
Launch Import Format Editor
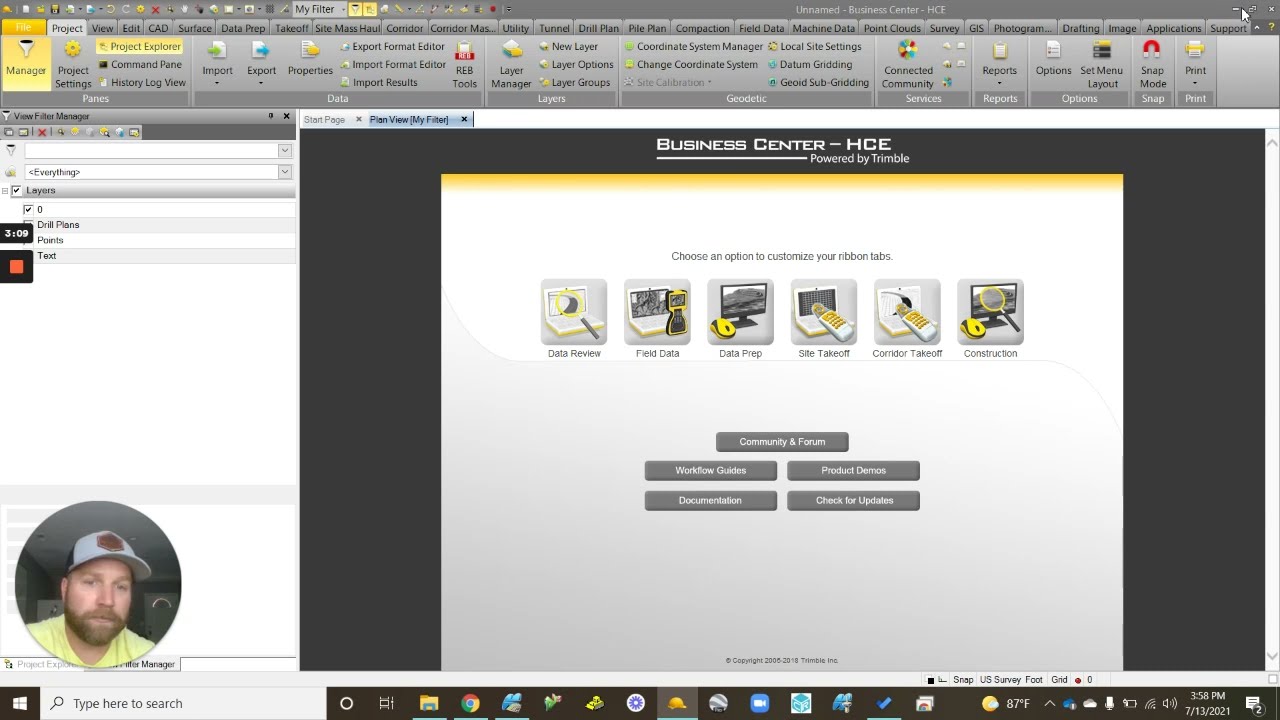[x=392, y=64]
